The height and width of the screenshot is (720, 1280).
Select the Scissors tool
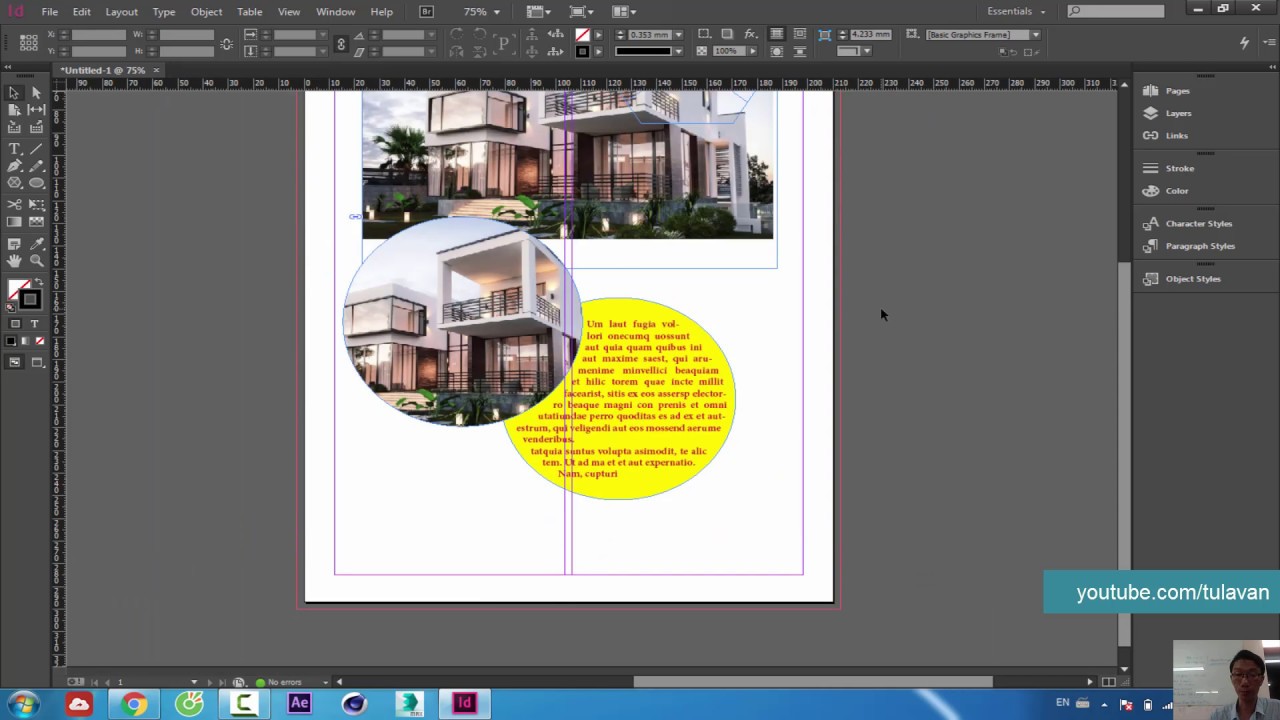(x=14, y=204)
